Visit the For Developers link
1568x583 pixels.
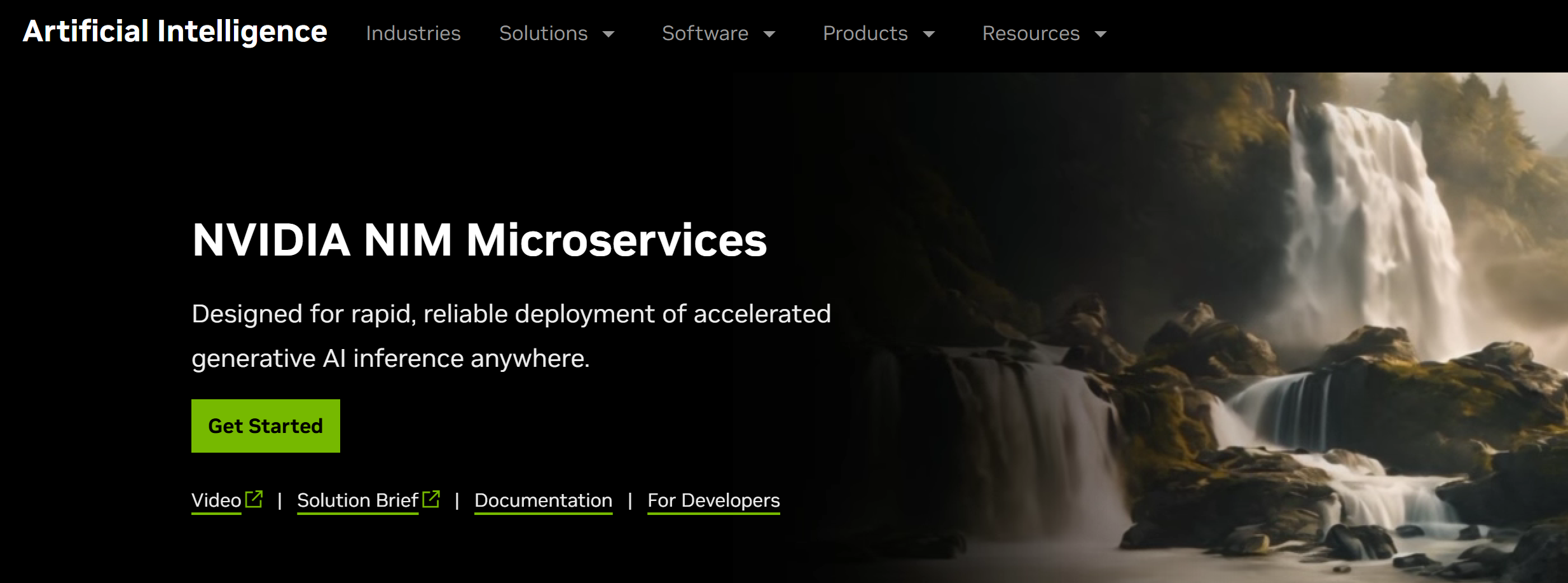pos(713,500)
